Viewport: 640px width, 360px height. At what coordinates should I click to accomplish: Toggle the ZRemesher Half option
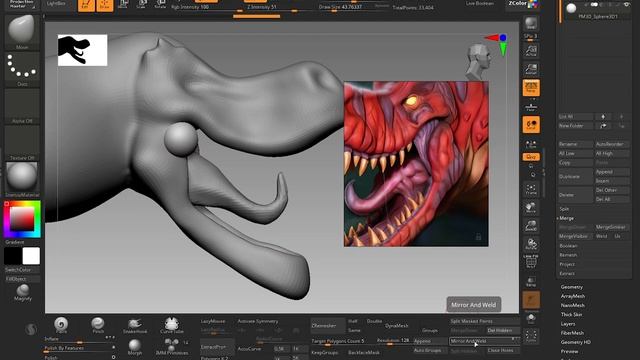click(352, 321)
